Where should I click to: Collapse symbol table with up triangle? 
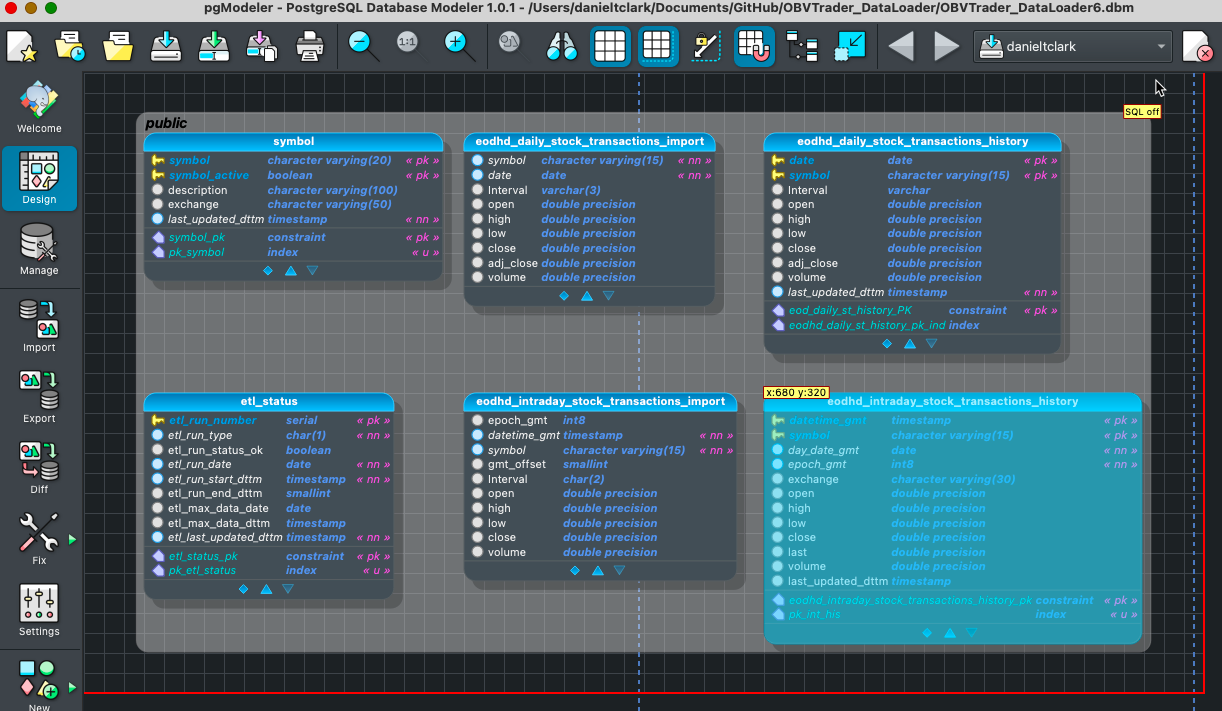click(x=290, y=270)
